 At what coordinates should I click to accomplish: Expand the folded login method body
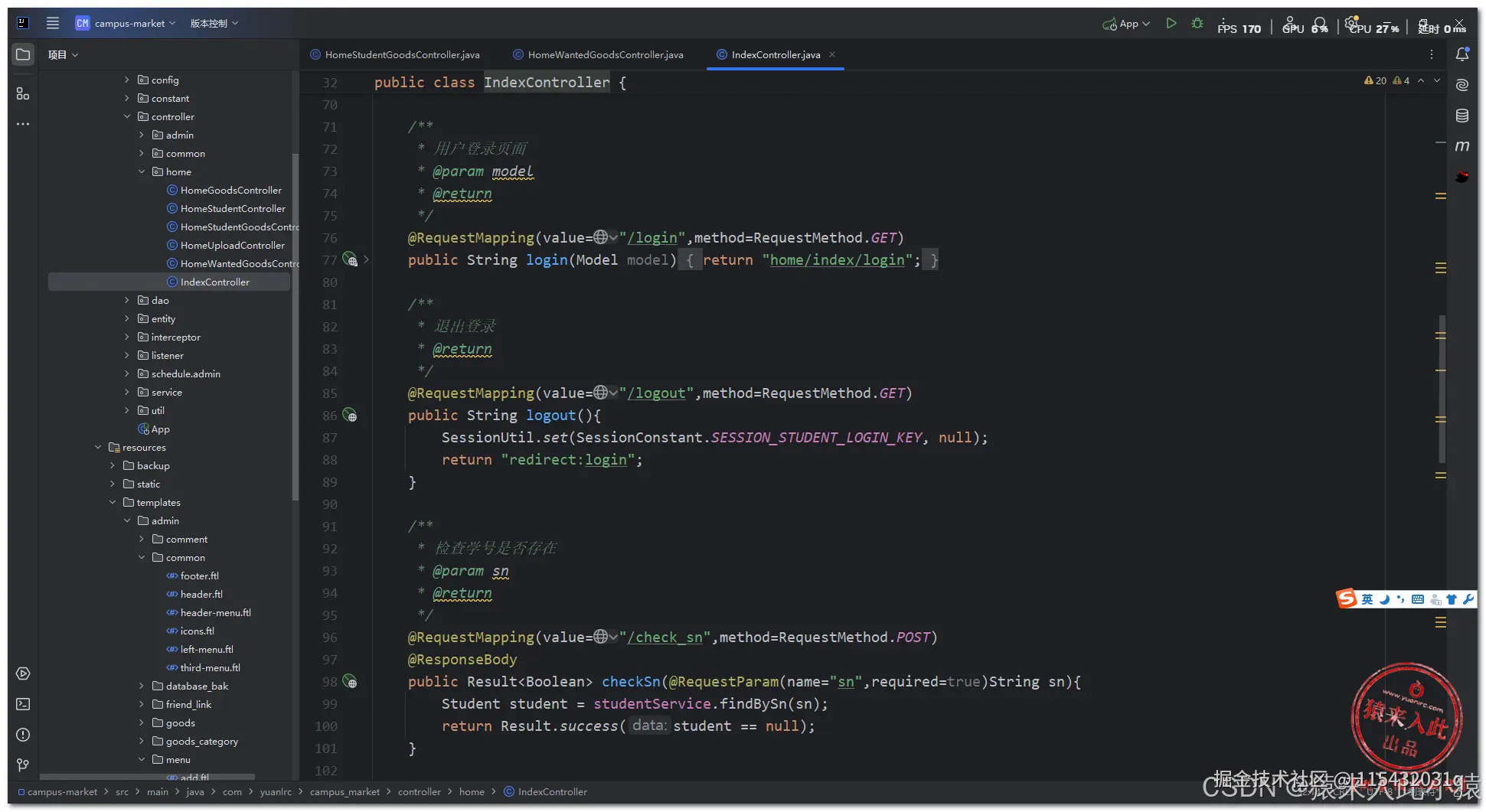click(x=367, y=259)
